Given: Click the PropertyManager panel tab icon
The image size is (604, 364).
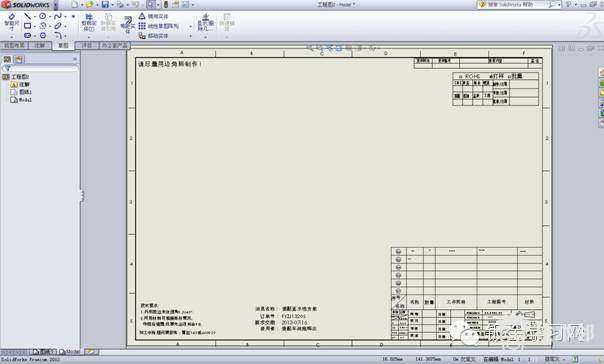Looking at the screenshot, I should click(19, 59).
